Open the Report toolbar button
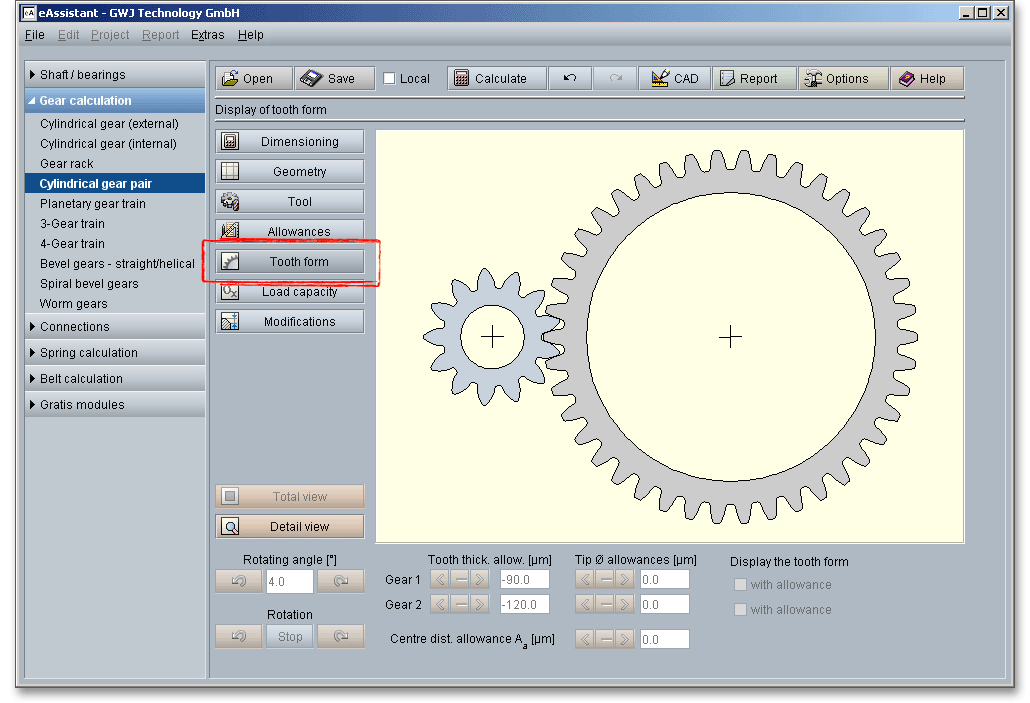1030x703 pixels. tap(754, 79)
